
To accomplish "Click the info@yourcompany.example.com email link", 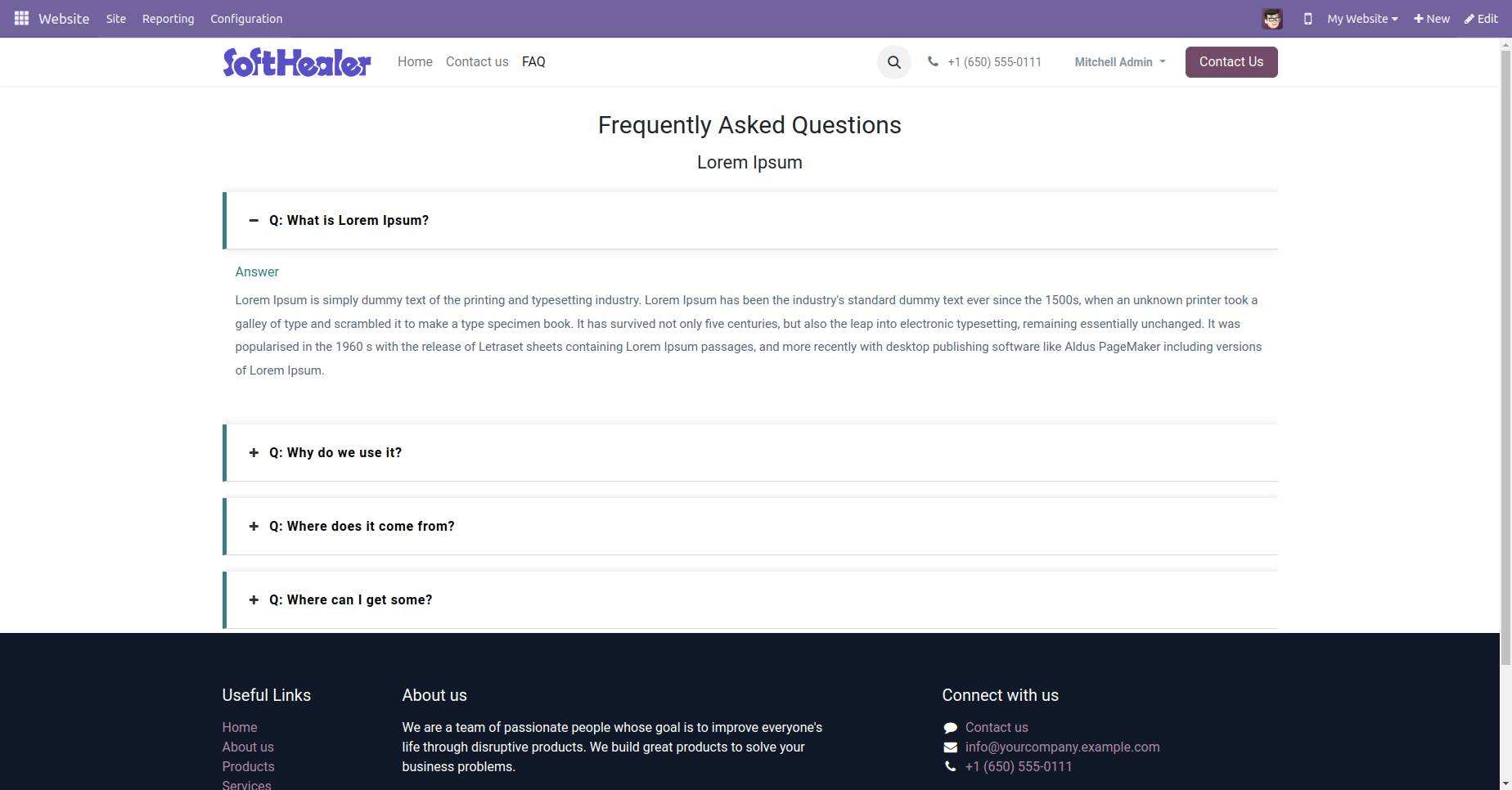I will tap(1062, 747).
